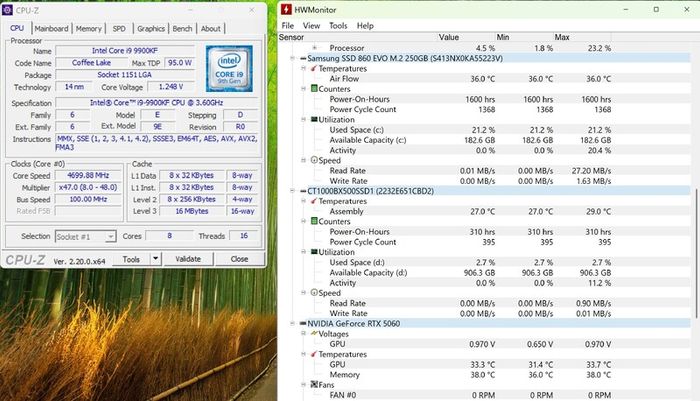Select the Assembly temperature row
This screenshot has width=700, height=401.
coord(484,211)
